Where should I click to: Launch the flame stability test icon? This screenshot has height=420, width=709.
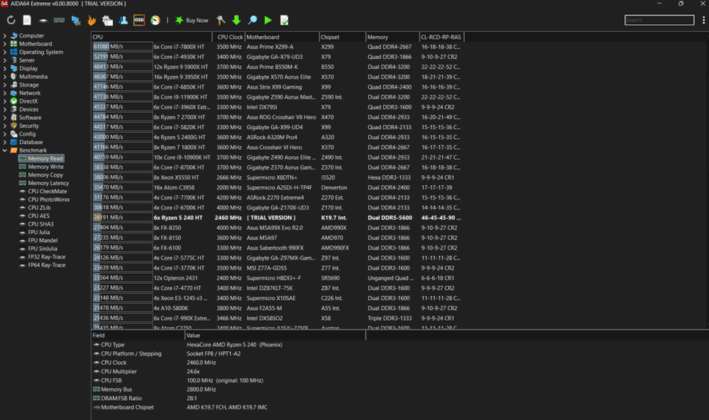pos(91,20)
